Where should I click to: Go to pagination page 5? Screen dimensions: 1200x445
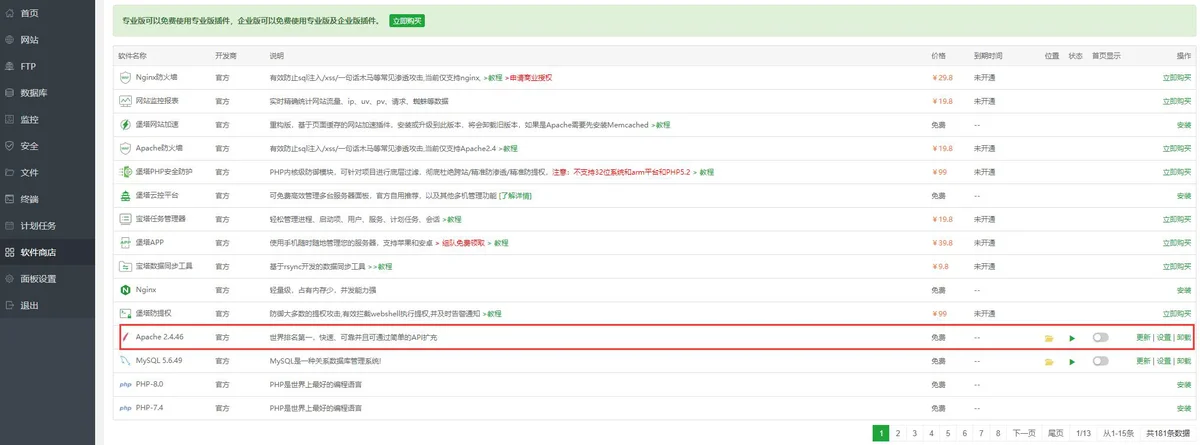[x=949, y=433]
